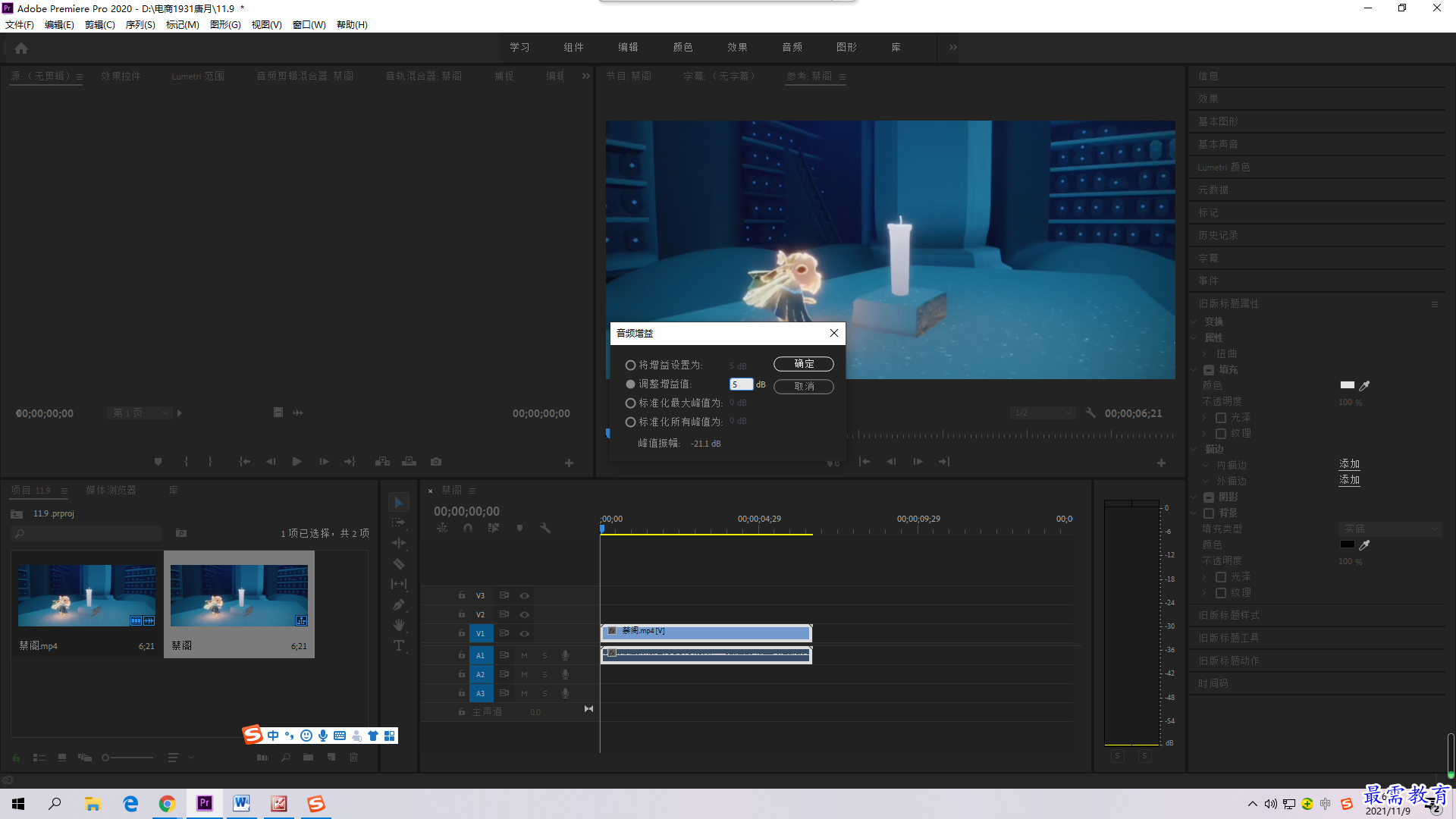This screenshot has height=819, width=1456.
Task: Collapse the 描边 section
Action: (1194, 449)
